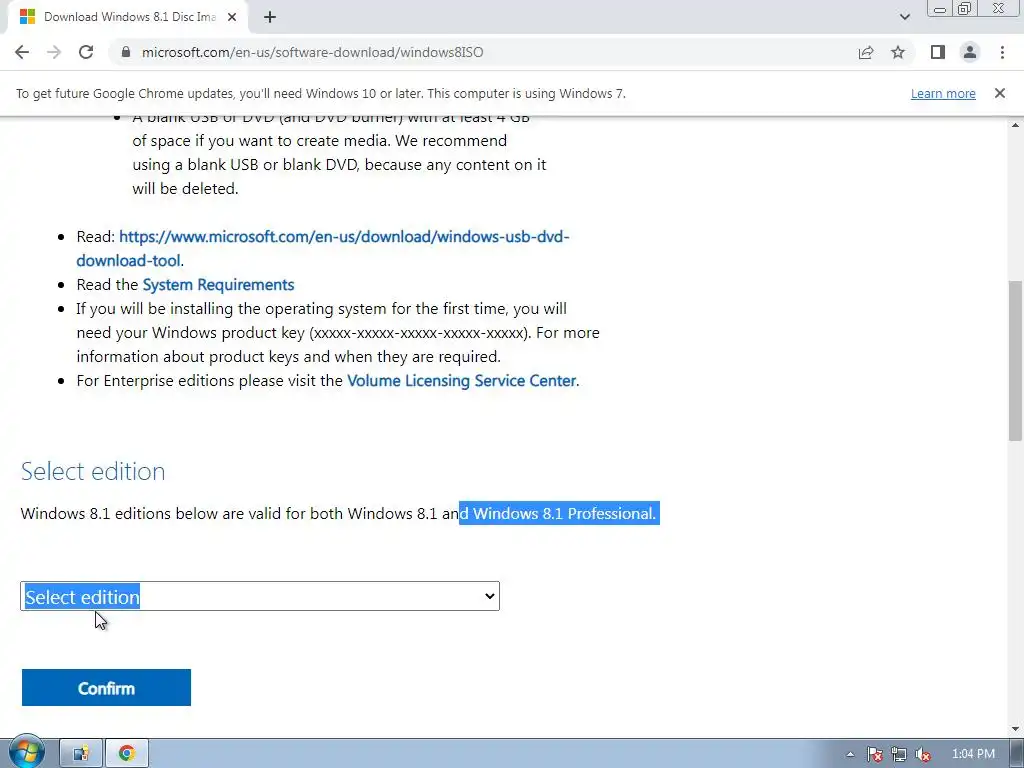Click the scrollbar up arrow
The image size is (1024, 768).
coord(1015,124)
